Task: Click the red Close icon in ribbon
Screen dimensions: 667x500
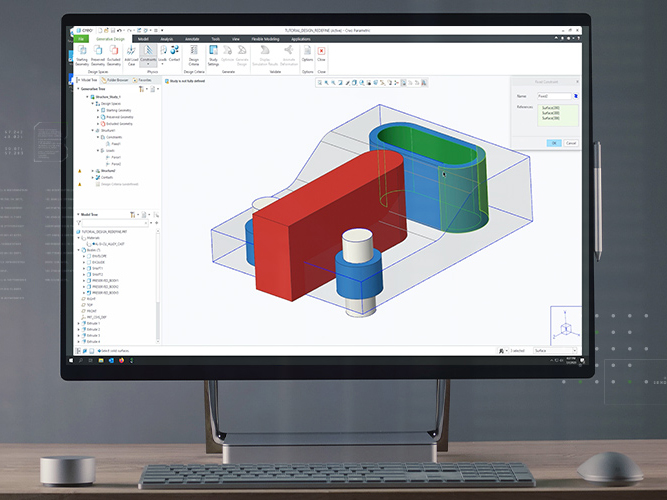Action: [x=321, y=52]
